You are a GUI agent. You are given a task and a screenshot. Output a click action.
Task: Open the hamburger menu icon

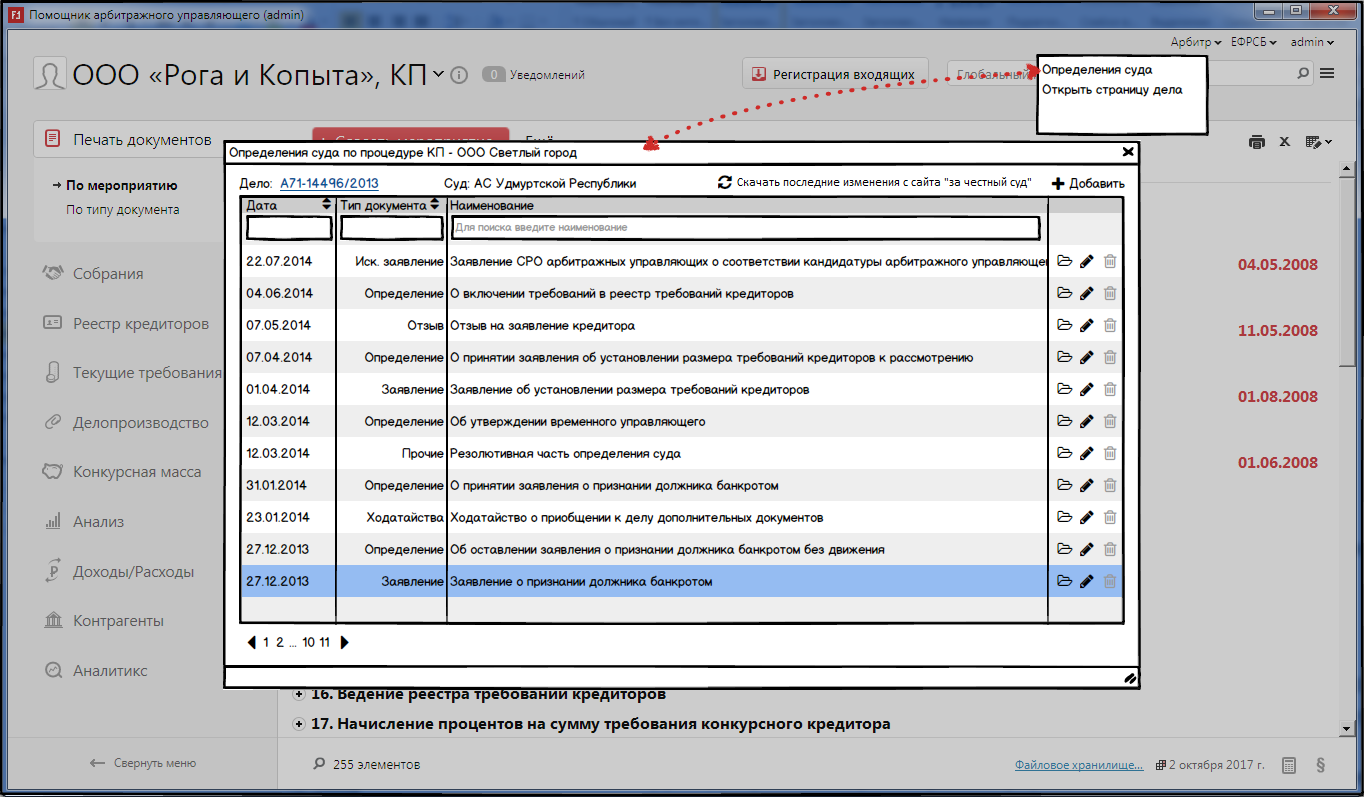point(1327,73)
